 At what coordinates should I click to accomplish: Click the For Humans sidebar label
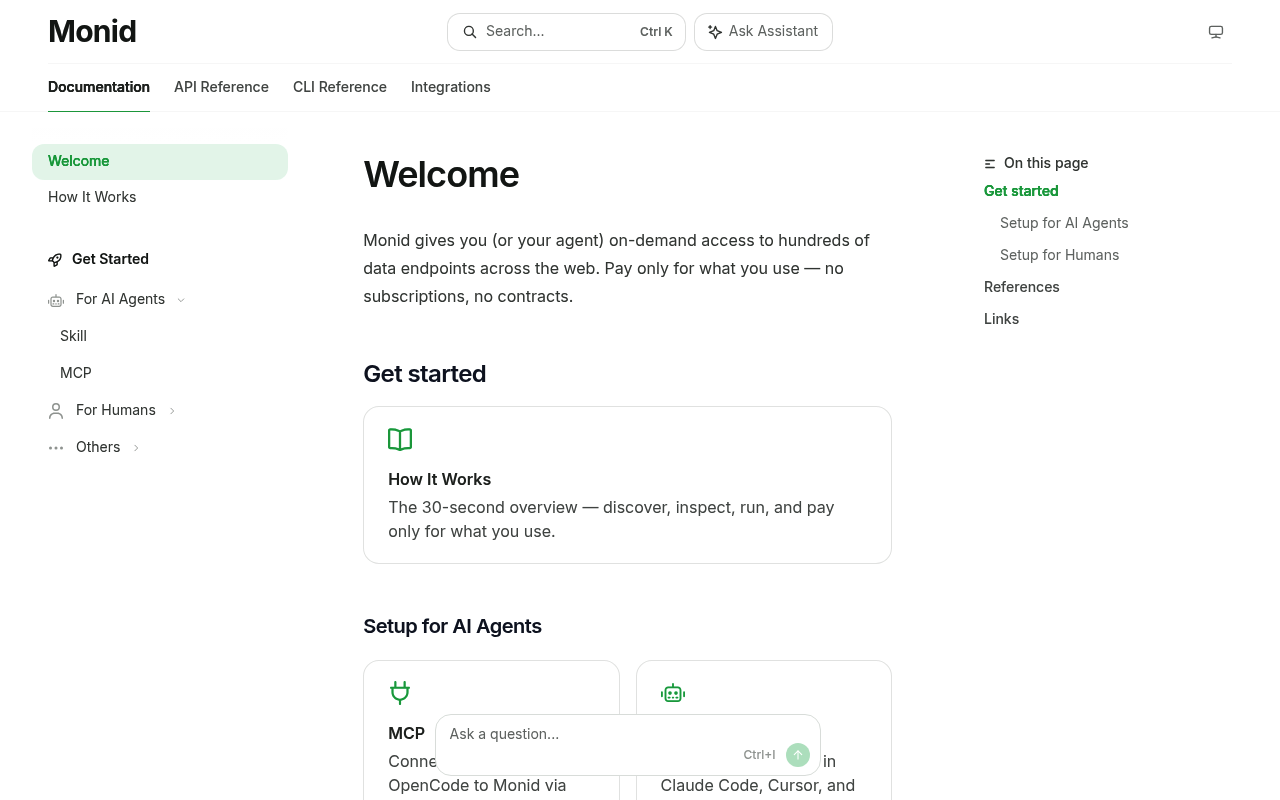click(x=116, y=410)
